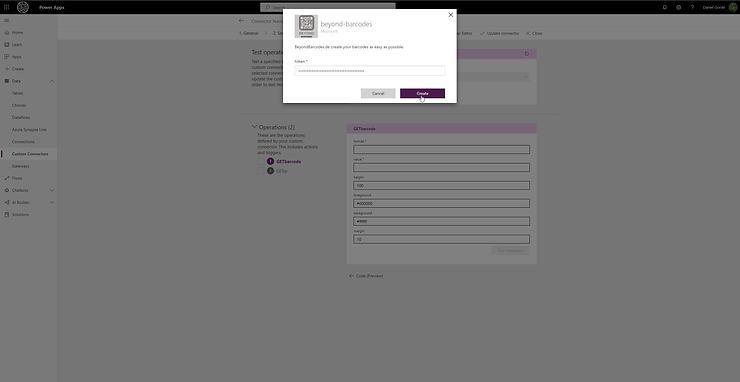This screenshot has height=382, width=740.
Task: Click the token input field
Action: tap(370, 71)
